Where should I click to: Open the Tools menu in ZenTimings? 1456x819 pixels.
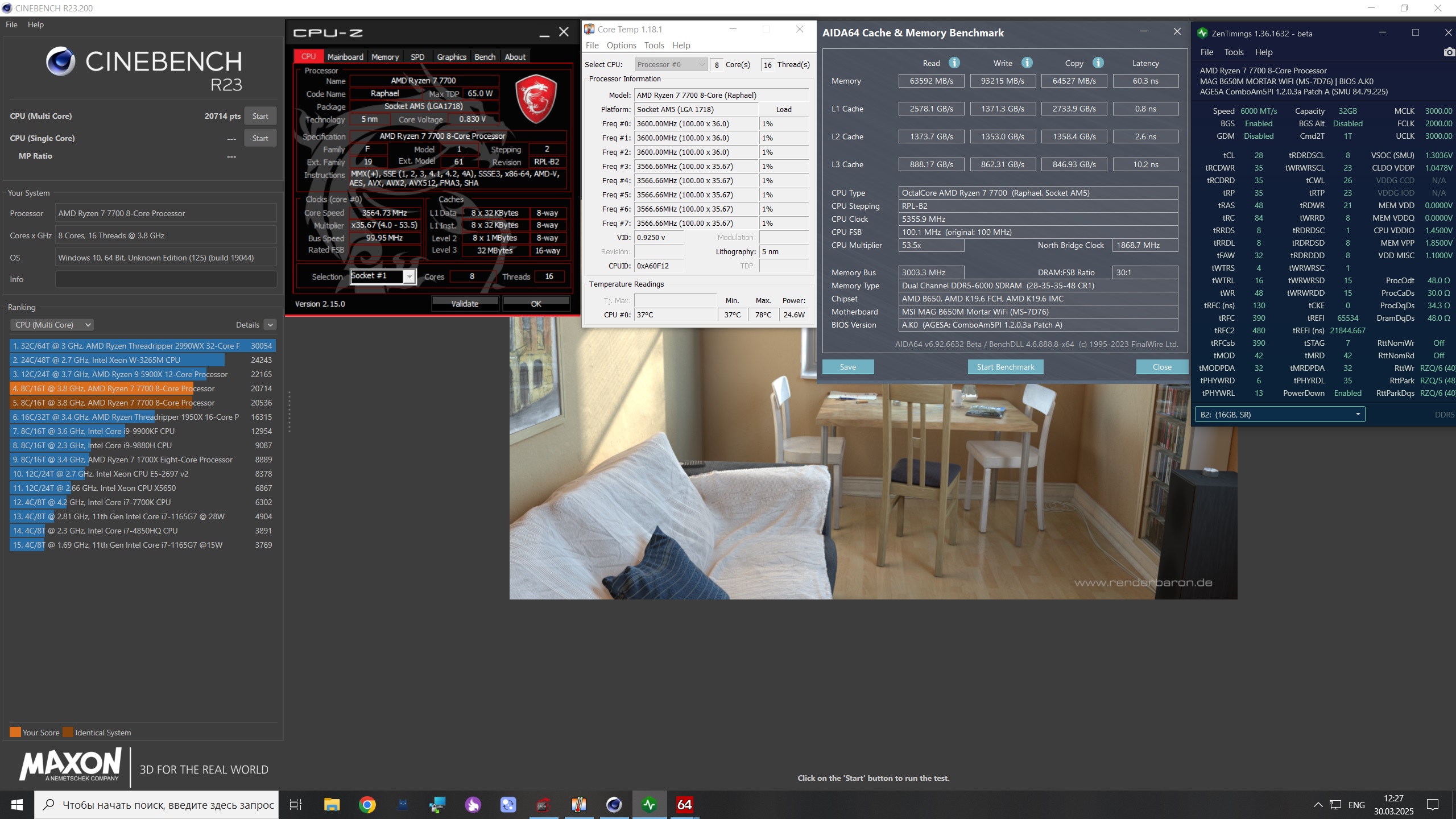point(1234,52)
